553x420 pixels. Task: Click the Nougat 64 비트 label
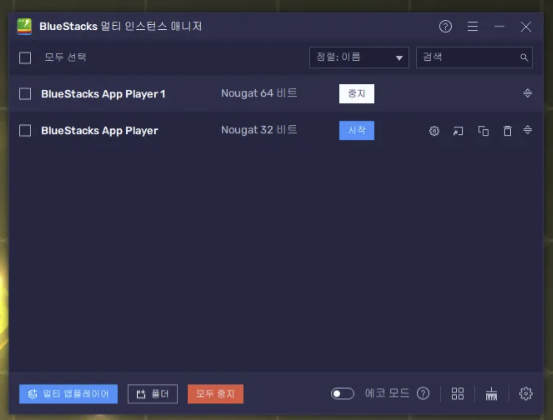[x=259, y=93]
